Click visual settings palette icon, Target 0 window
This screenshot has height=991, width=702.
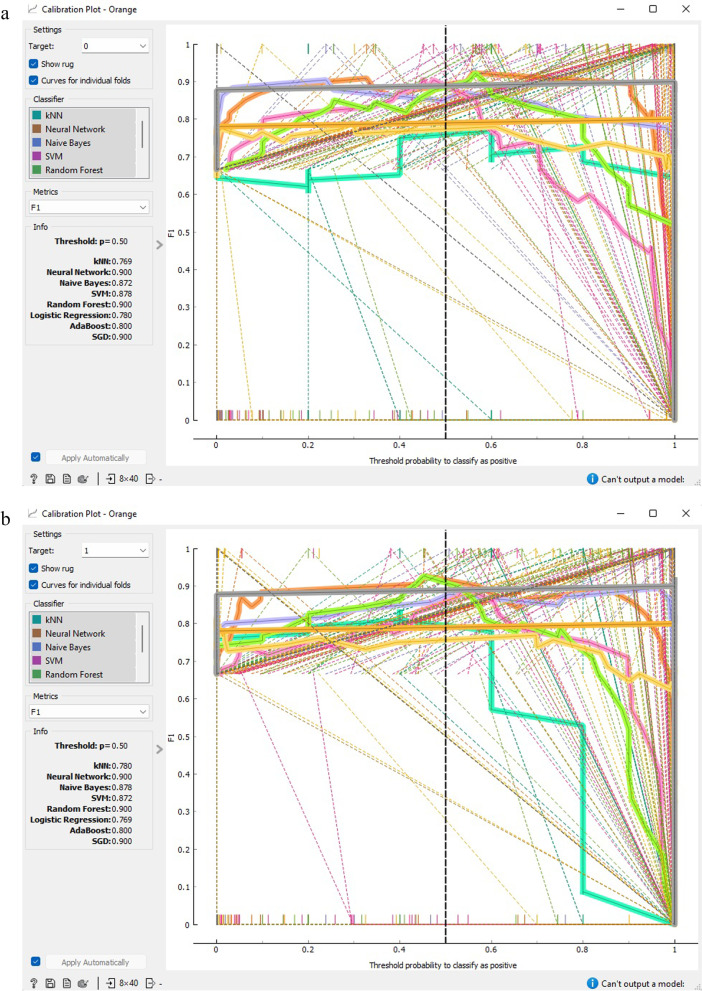83,479
